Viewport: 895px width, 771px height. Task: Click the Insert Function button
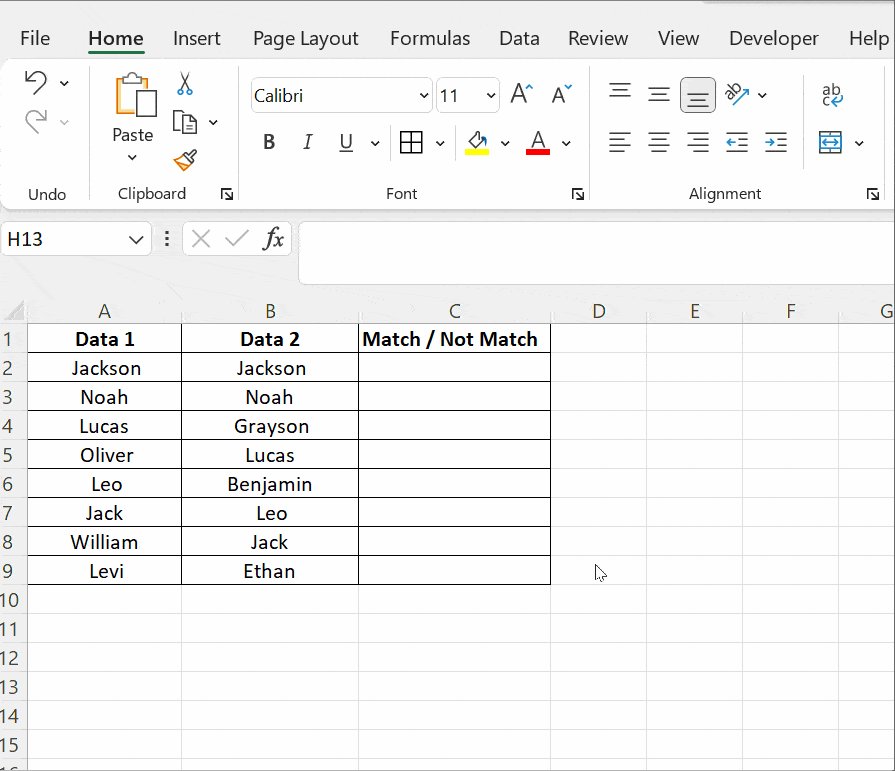273,239
